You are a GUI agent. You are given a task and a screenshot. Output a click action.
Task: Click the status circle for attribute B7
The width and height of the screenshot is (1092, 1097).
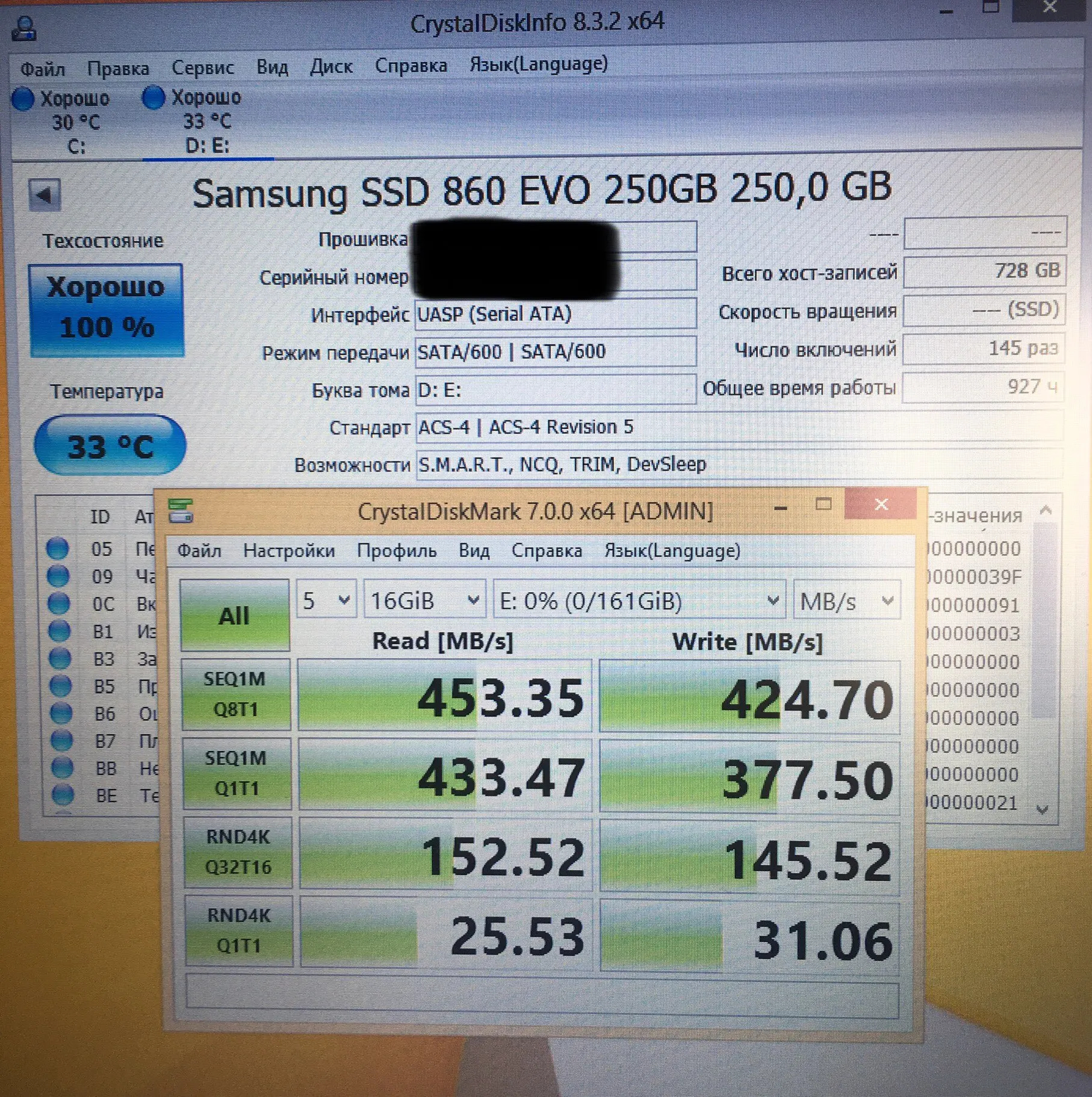pos(62,741)
